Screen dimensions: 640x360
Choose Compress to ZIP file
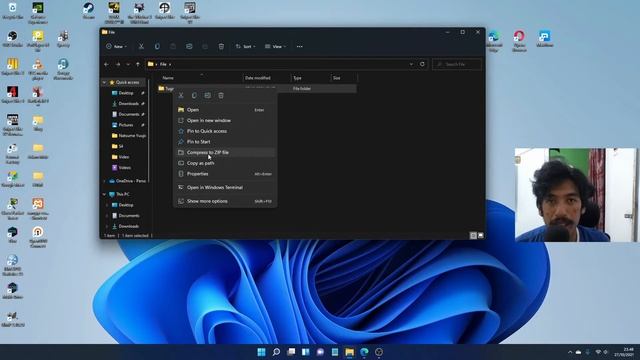coord(225,152)
